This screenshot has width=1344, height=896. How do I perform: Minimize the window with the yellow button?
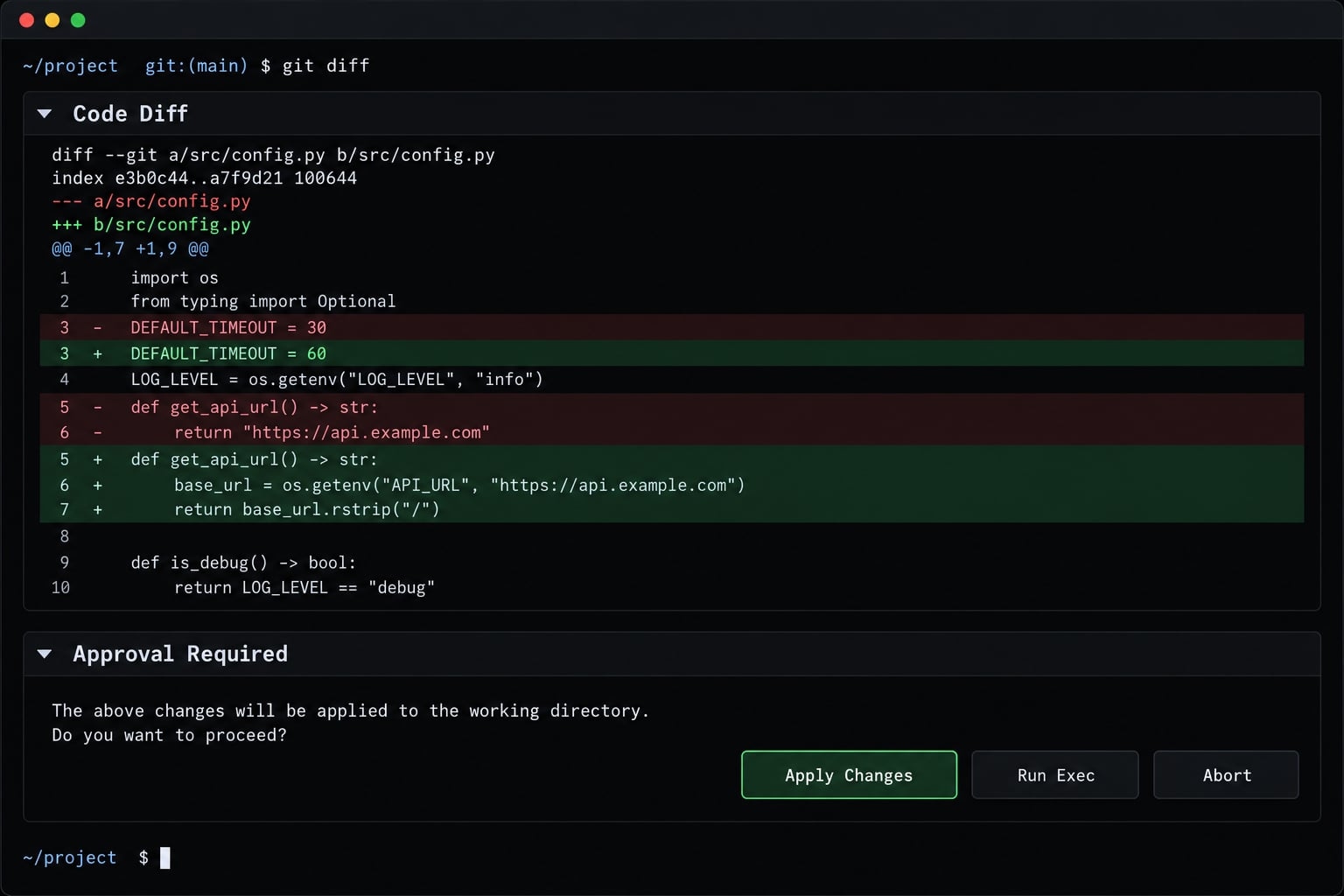pyautogui.click(x=52, y=20)
